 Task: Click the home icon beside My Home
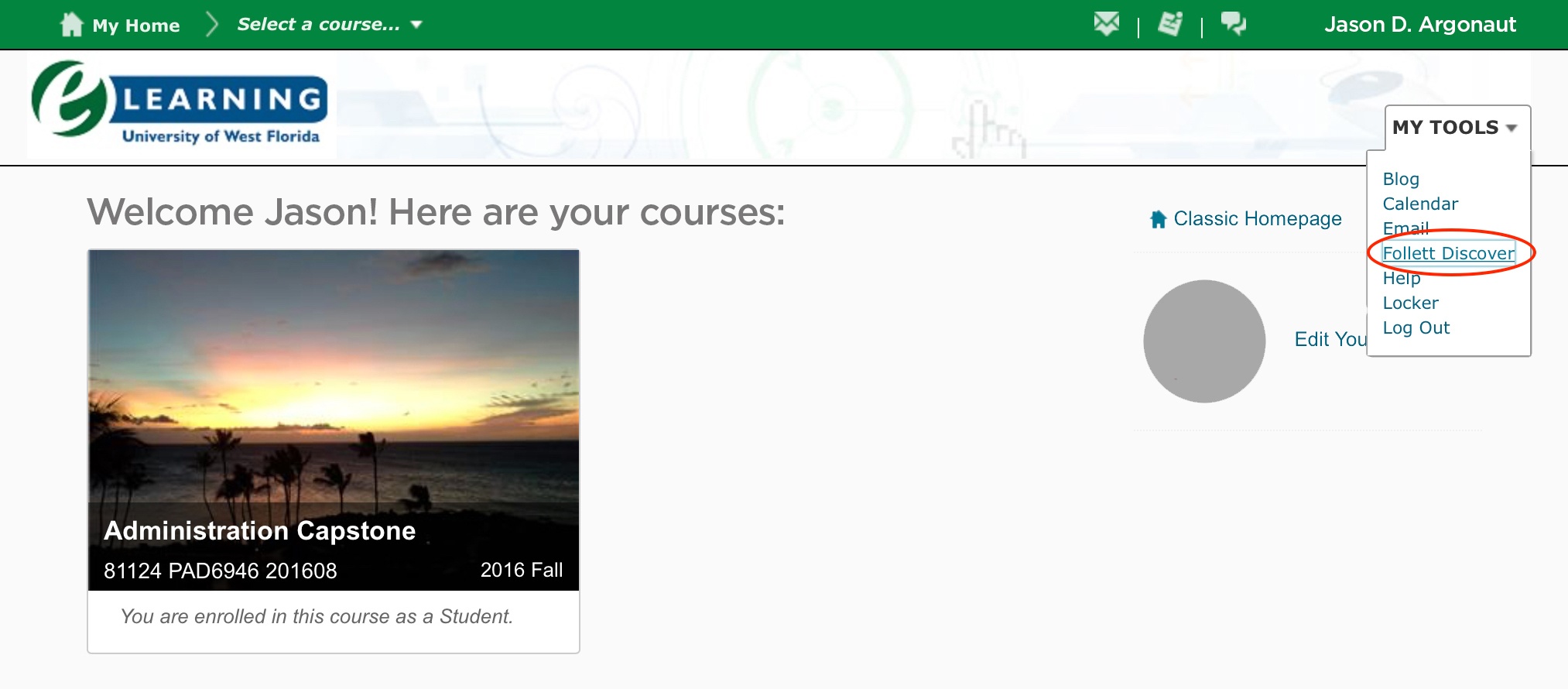71,25
